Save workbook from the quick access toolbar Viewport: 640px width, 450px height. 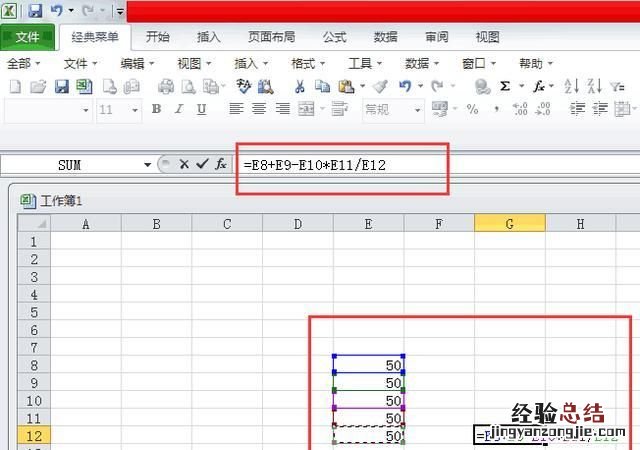pyautogui.click(x=35, y=11)
